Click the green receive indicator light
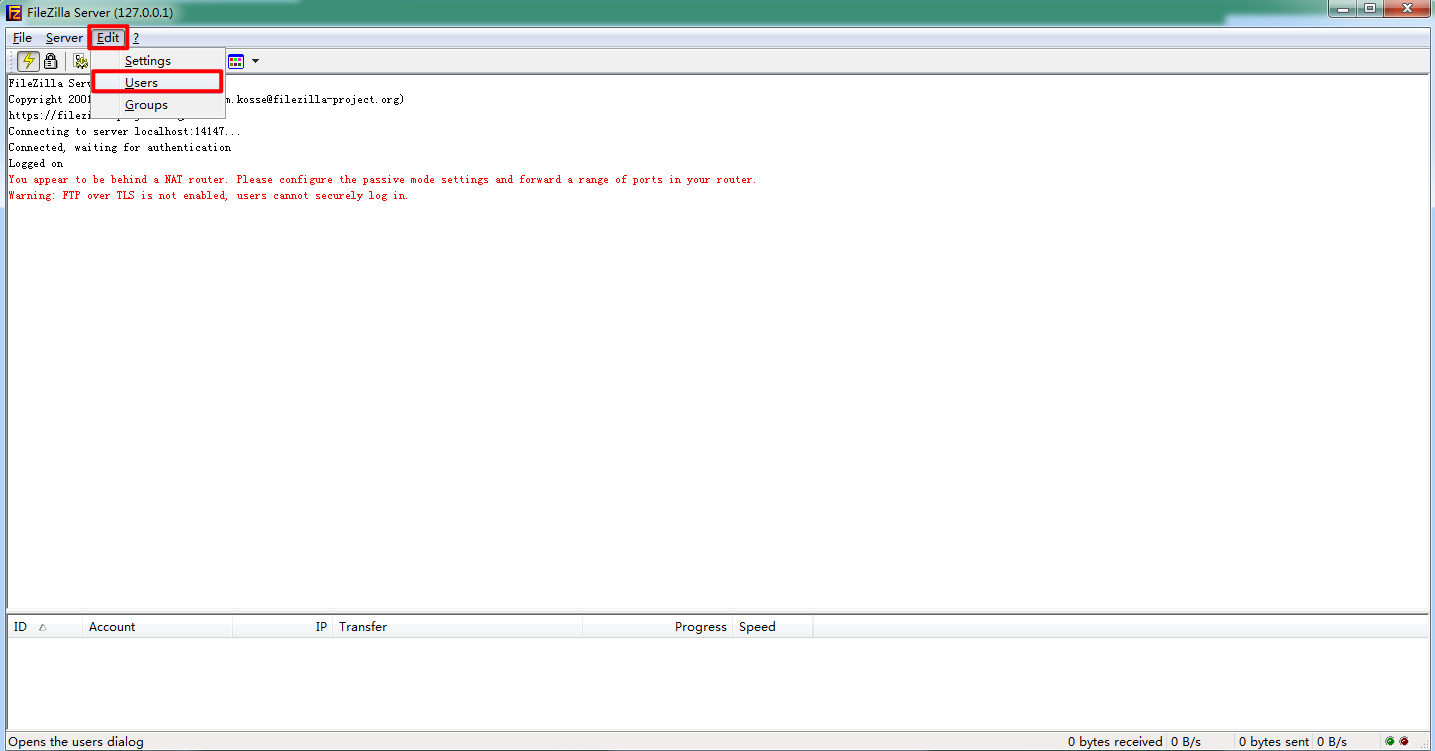This screenshot has width=1435, height=751. (1390, 741)
